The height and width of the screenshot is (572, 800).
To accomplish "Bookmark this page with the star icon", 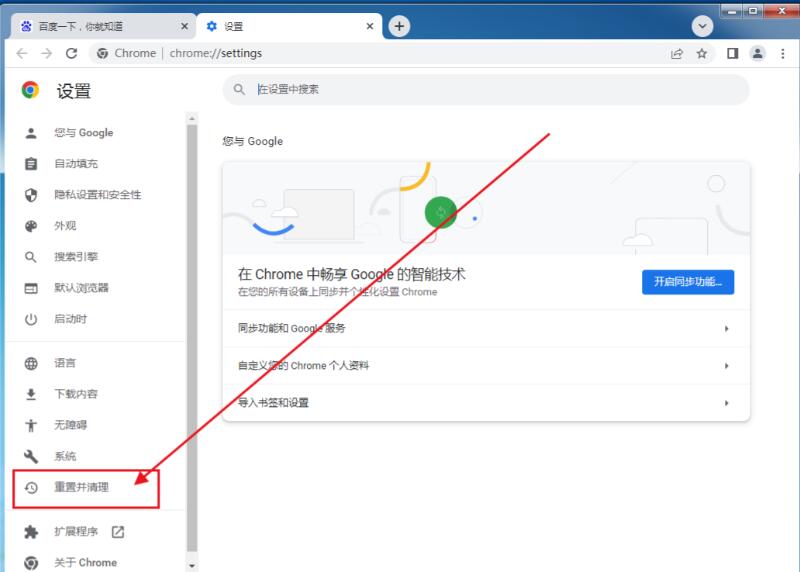I will tap(702, 54).
